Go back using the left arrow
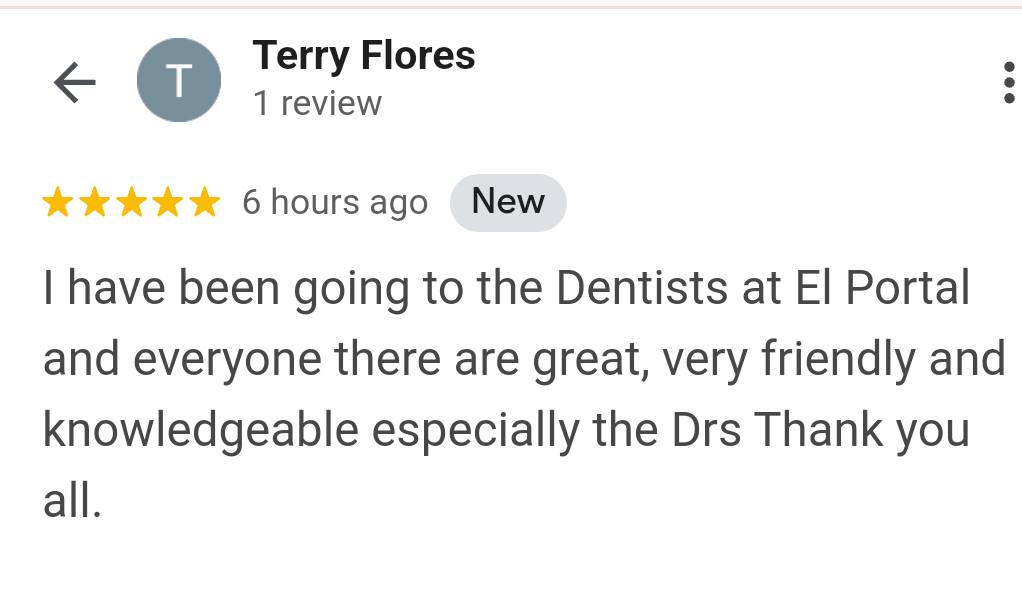 tap(75, 82)
